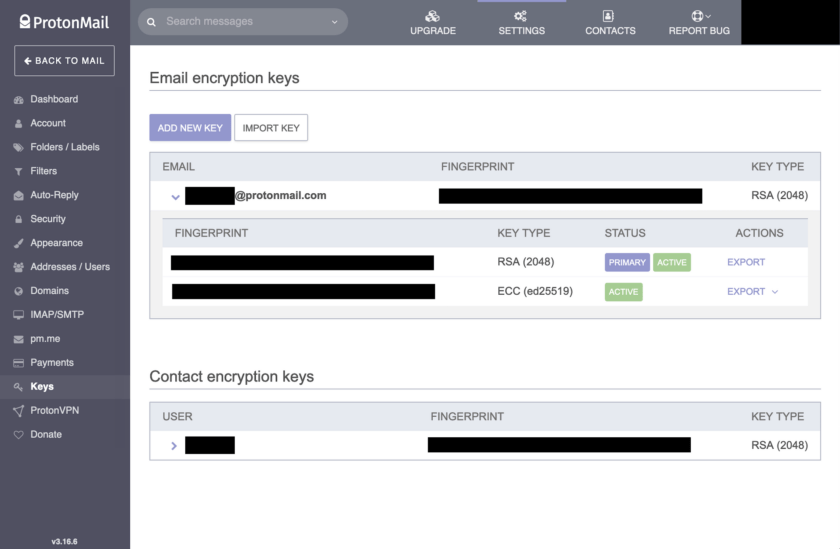Screen dimensions: 840x549
Task: Click the search magnifier icon
Action: (152, 22)
